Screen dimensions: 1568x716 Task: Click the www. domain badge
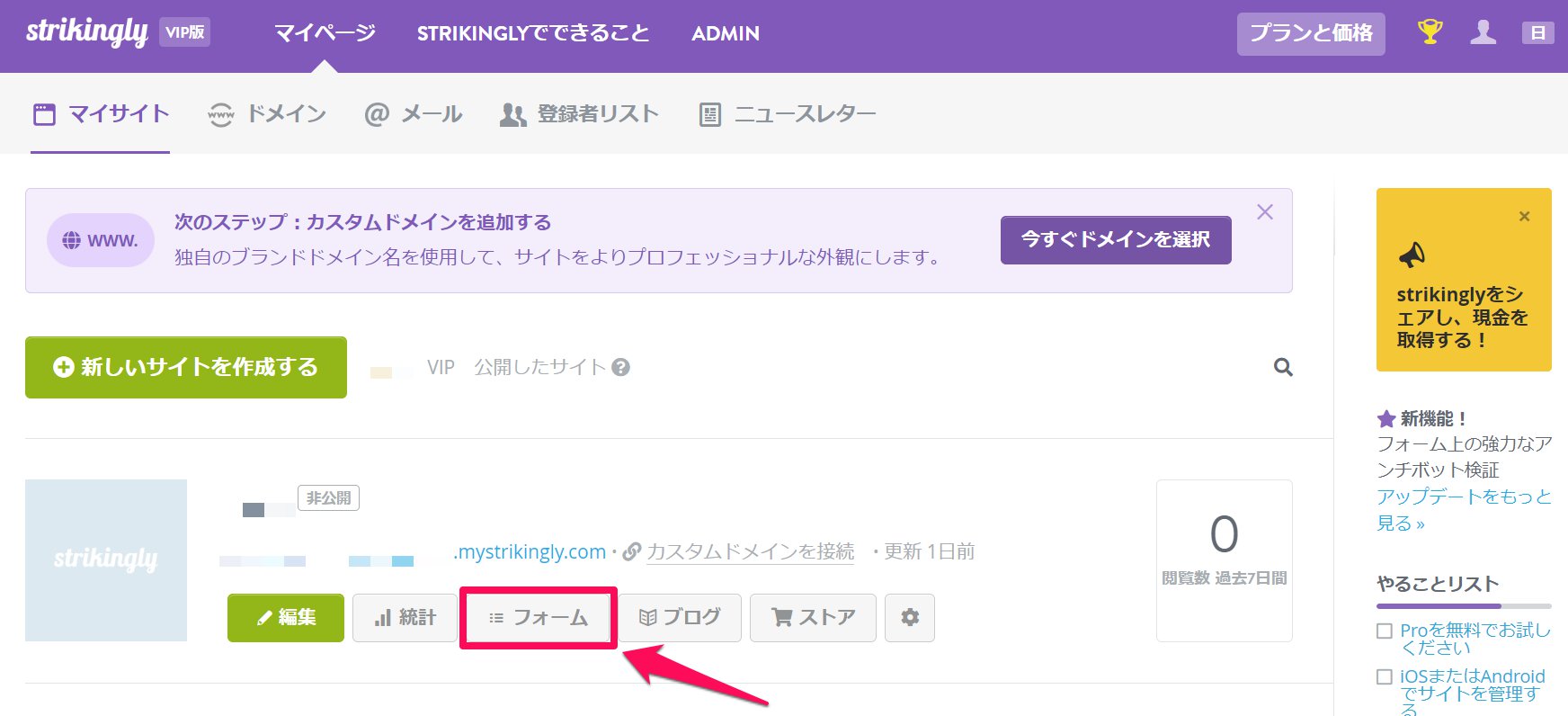(101, 240)
